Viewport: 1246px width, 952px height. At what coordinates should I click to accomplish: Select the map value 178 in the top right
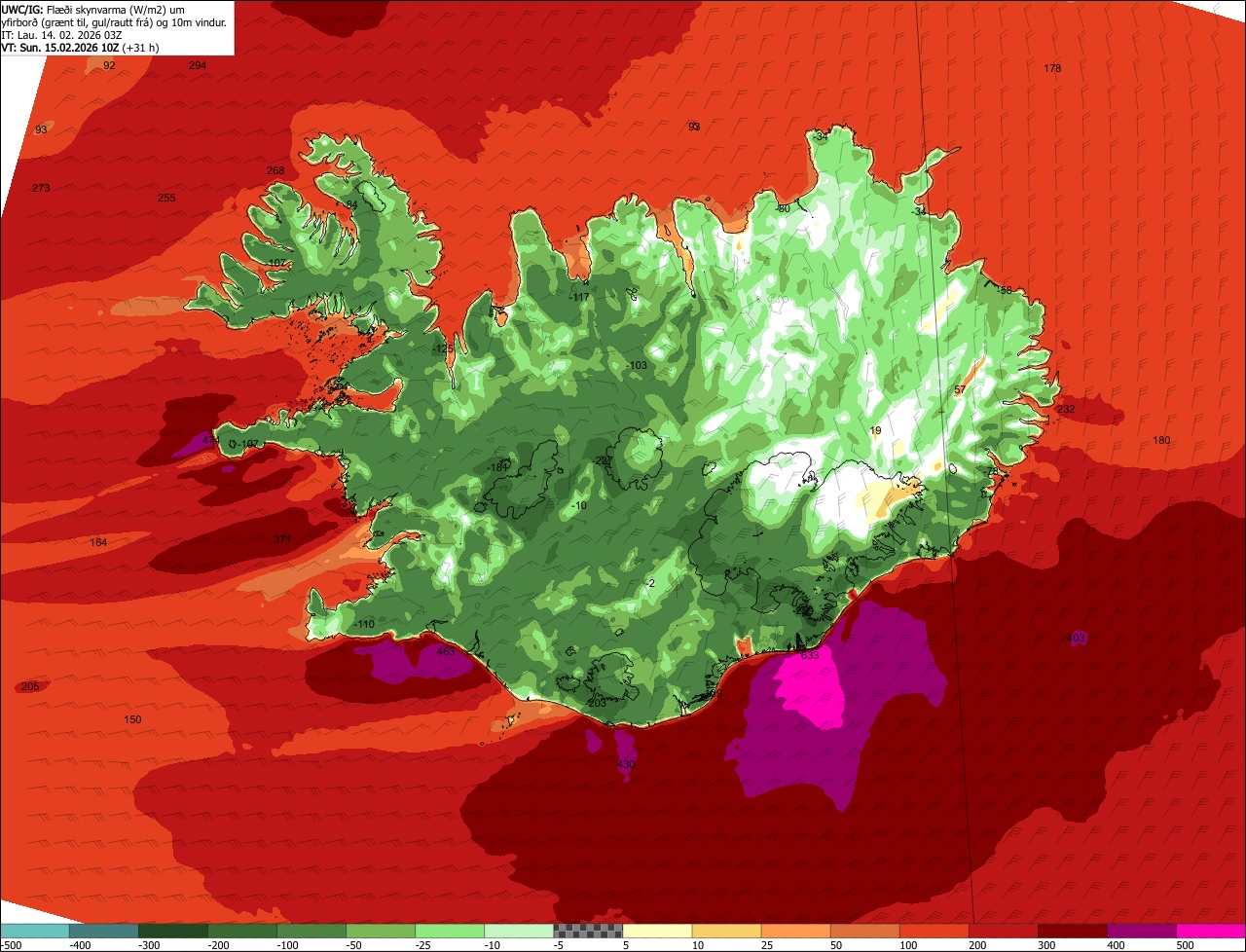point(1052,68)
